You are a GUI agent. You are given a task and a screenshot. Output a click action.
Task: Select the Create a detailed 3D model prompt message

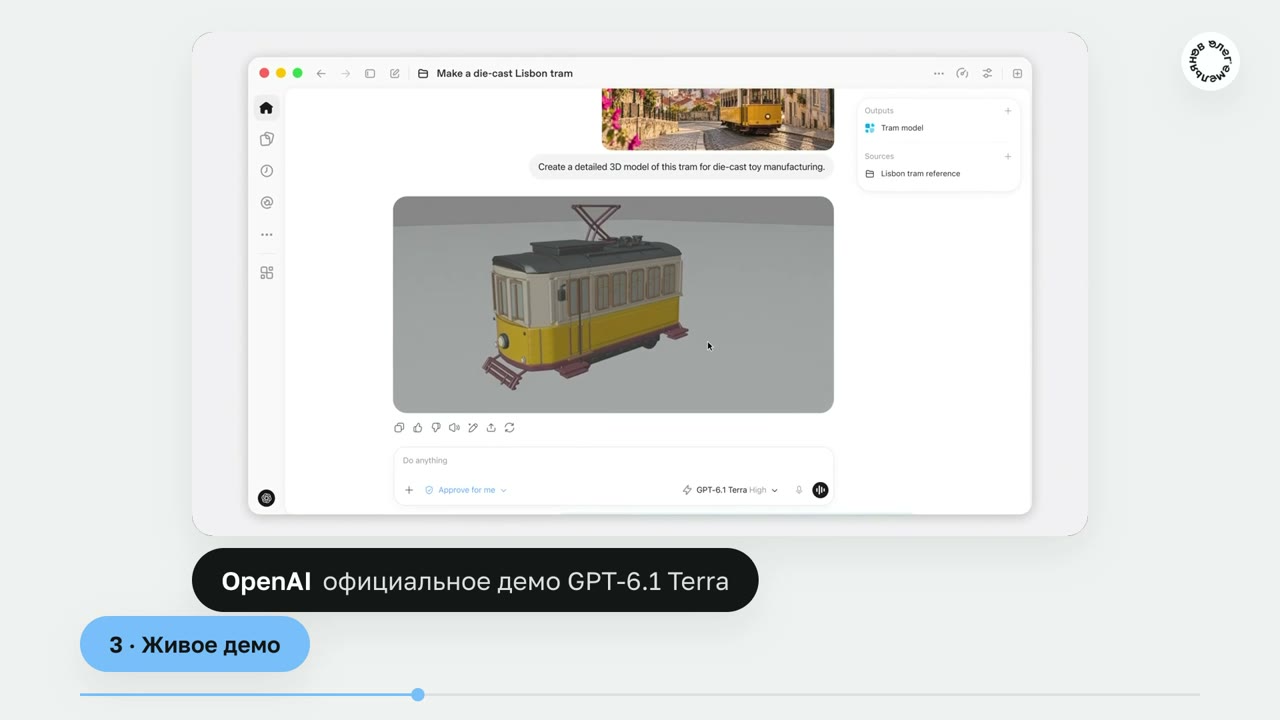681,167
